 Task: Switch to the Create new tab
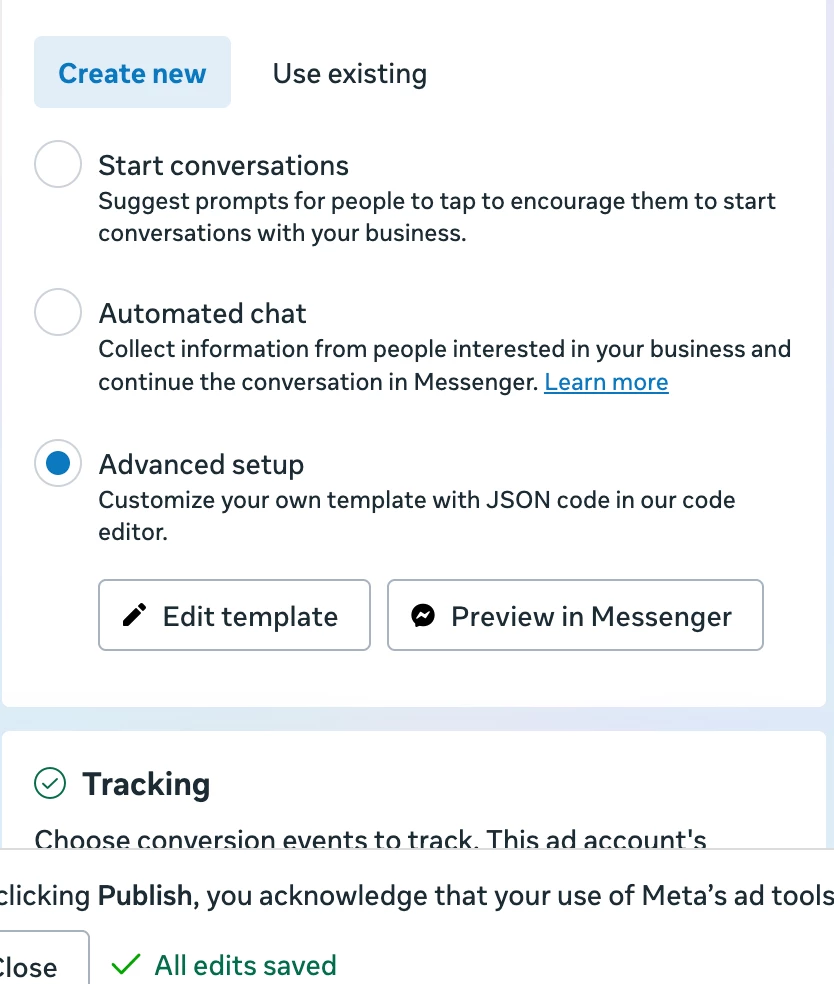point(132,73)
